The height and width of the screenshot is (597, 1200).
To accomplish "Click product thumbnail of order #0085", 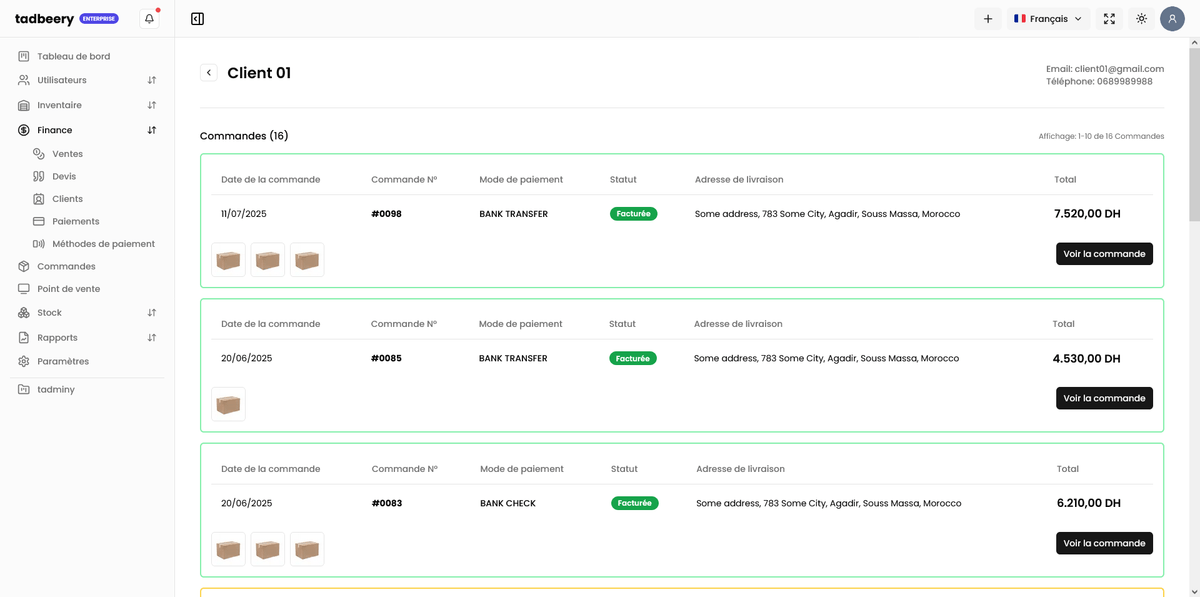I will tap(228, 404).
